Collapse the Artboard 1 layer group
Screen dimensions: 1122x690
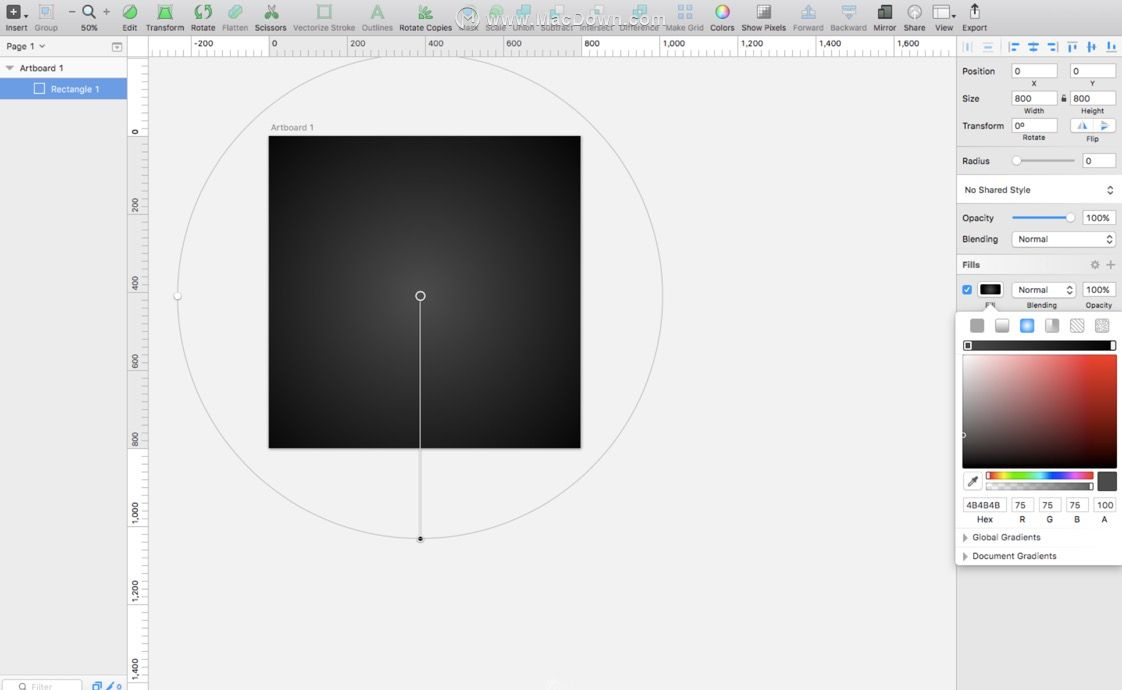[10, 68]
